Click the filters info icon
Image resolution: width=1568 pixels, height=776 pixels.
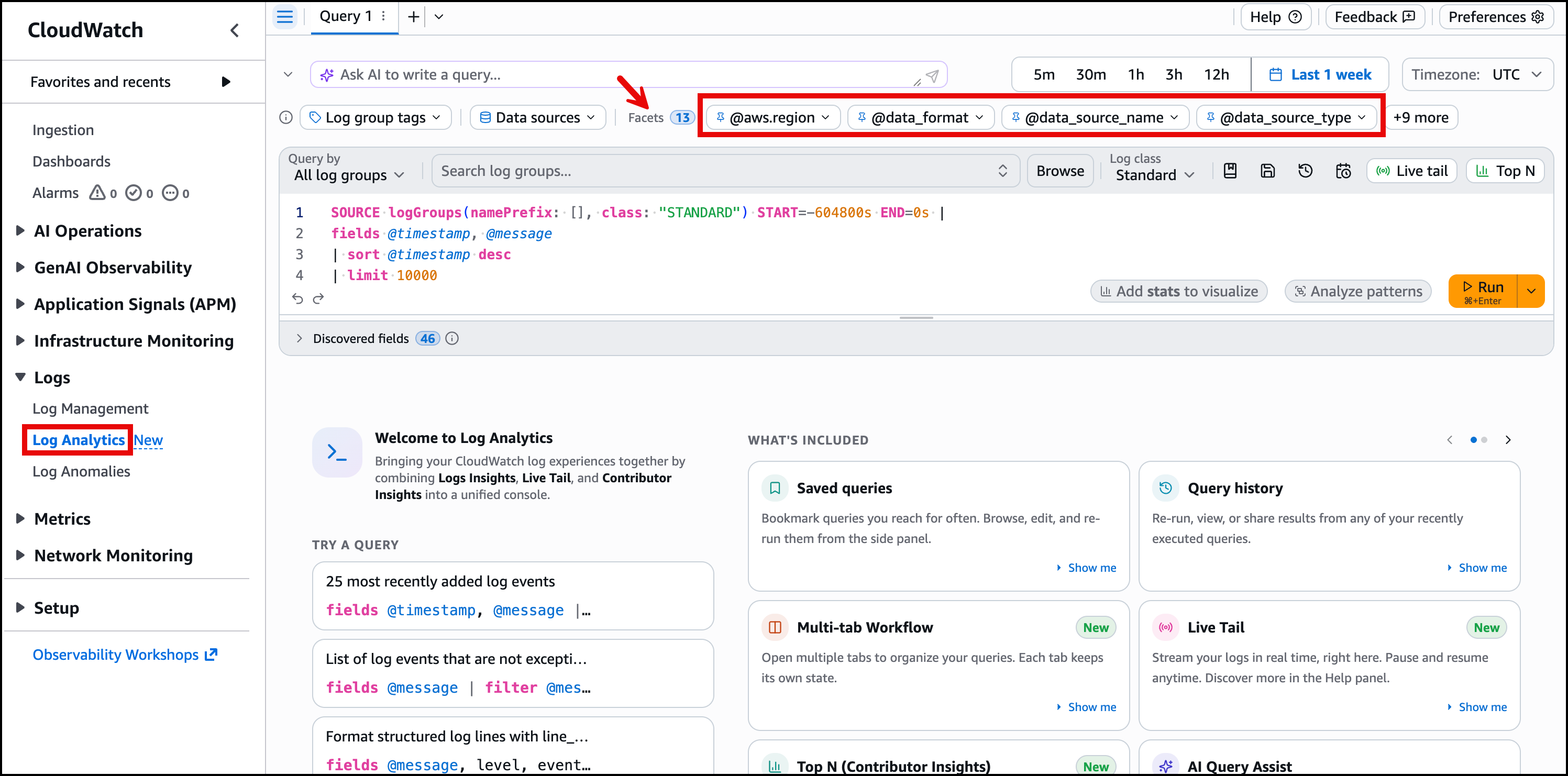pyautogui.click(x=286, y=117)
